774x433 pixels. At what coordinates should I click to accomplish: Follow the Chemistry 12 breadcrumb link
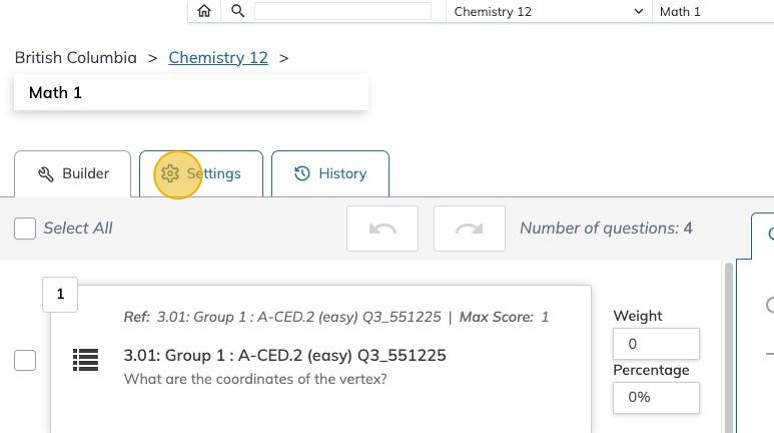tap(218, 58)
